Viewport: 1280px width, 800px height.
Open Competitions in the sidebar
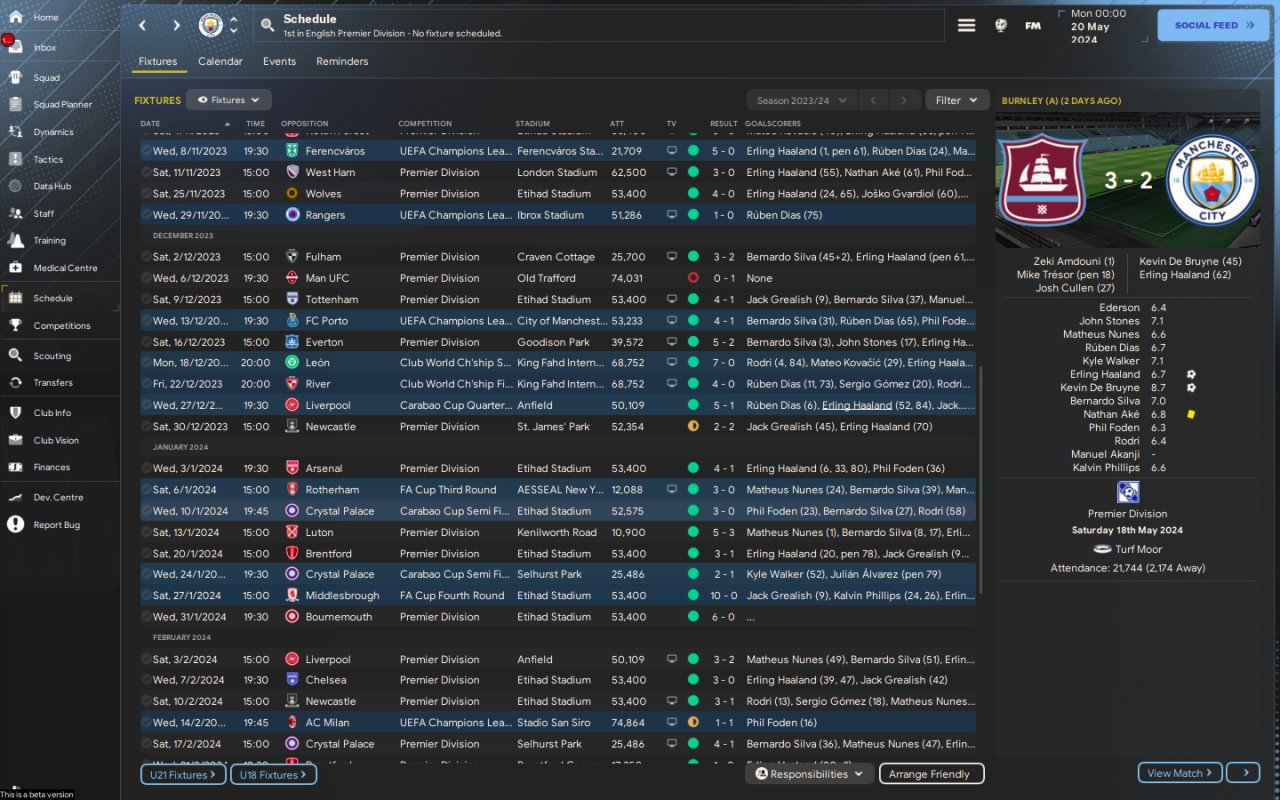60,325
